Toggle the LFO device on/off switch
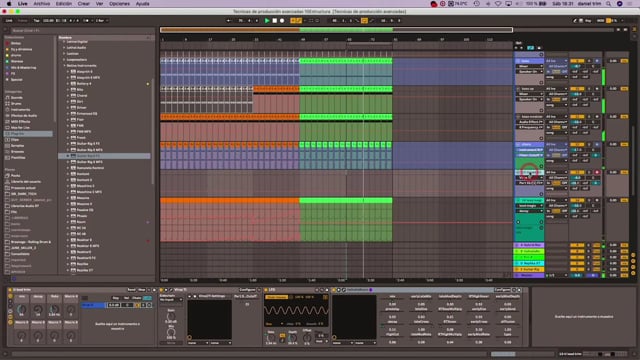The image size is (640, 360). [x=266, y=290]
